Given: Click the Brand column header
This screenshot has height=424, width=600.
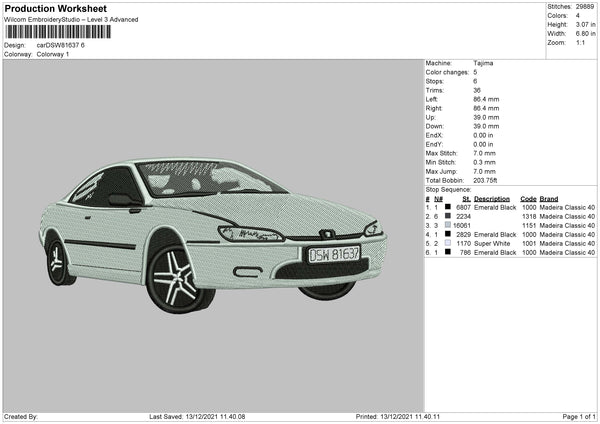Looking at the screenshot, I should [x=548, y=198].
